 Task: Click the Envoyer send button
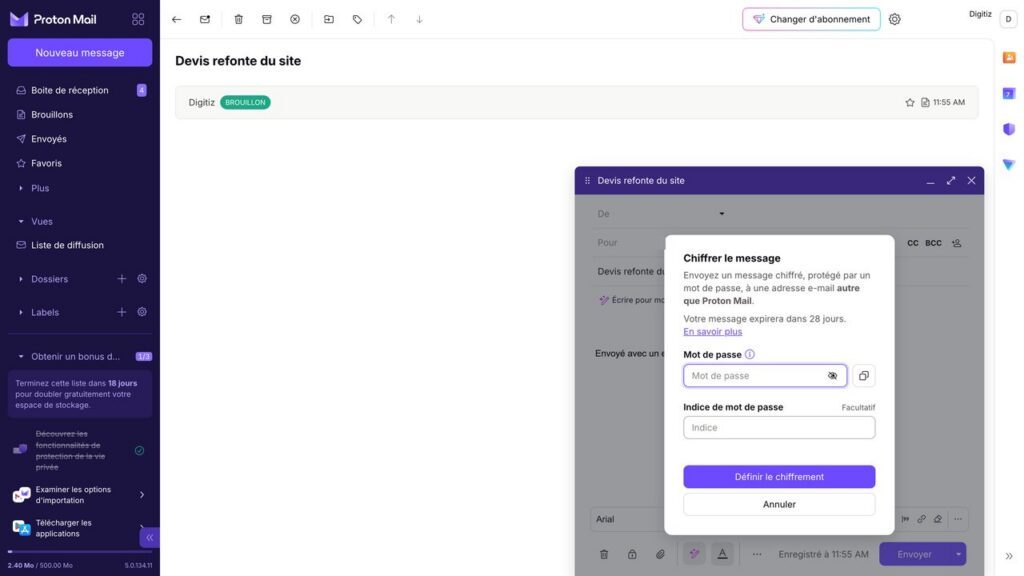point(914,554)
